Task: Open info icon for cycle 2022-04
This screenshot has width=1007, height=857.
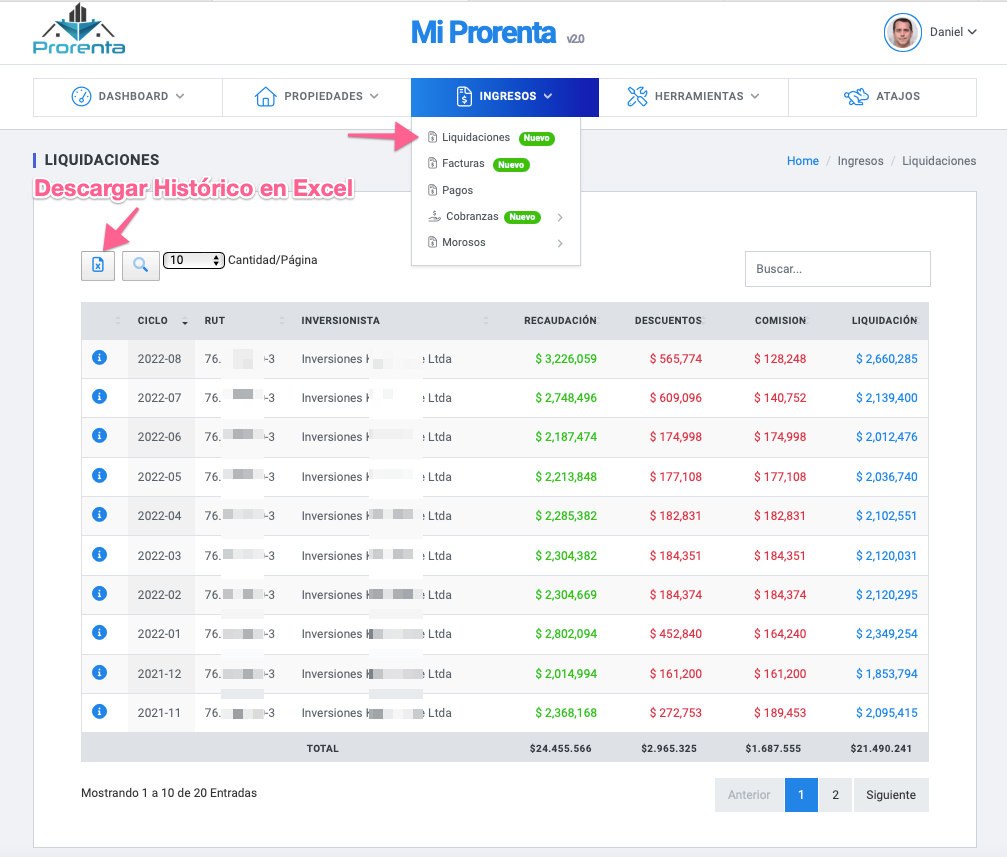Action: coord(99,514)
